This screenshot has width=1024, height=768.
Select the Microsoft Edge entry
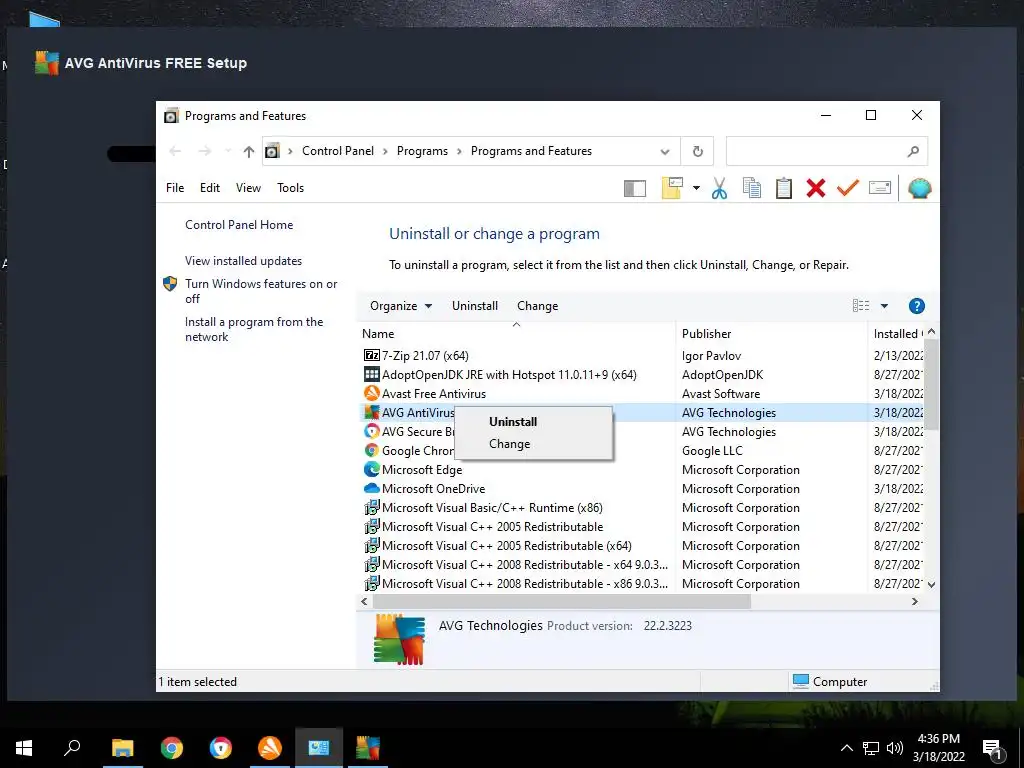(x=422, y=470)
